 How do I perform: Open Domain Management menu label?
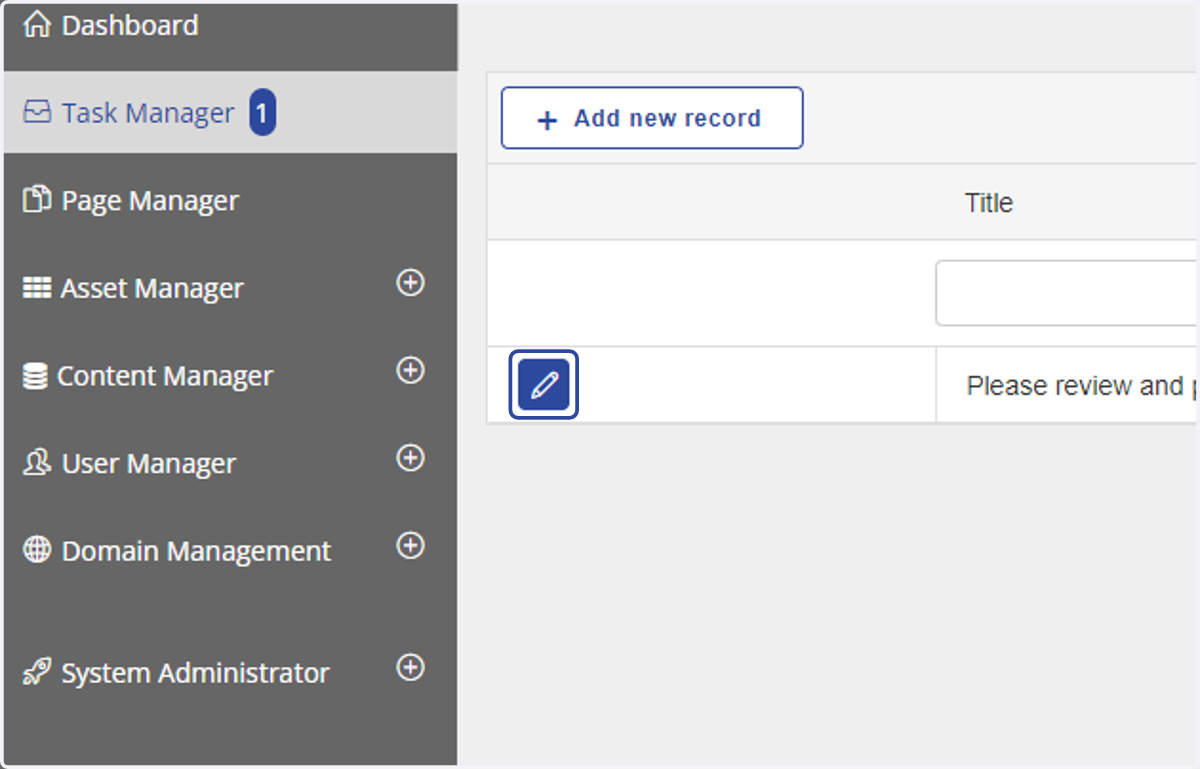tap(196, 551)
